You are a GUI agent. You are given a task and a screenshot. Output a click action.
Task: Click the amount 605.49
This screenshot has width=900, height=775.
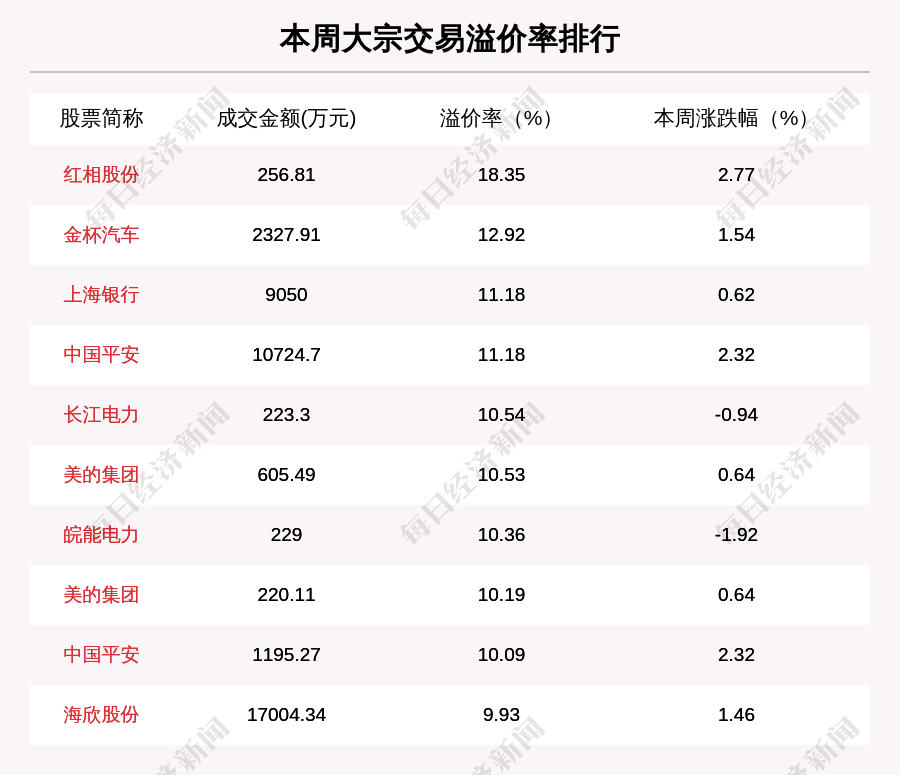[286, 475]
